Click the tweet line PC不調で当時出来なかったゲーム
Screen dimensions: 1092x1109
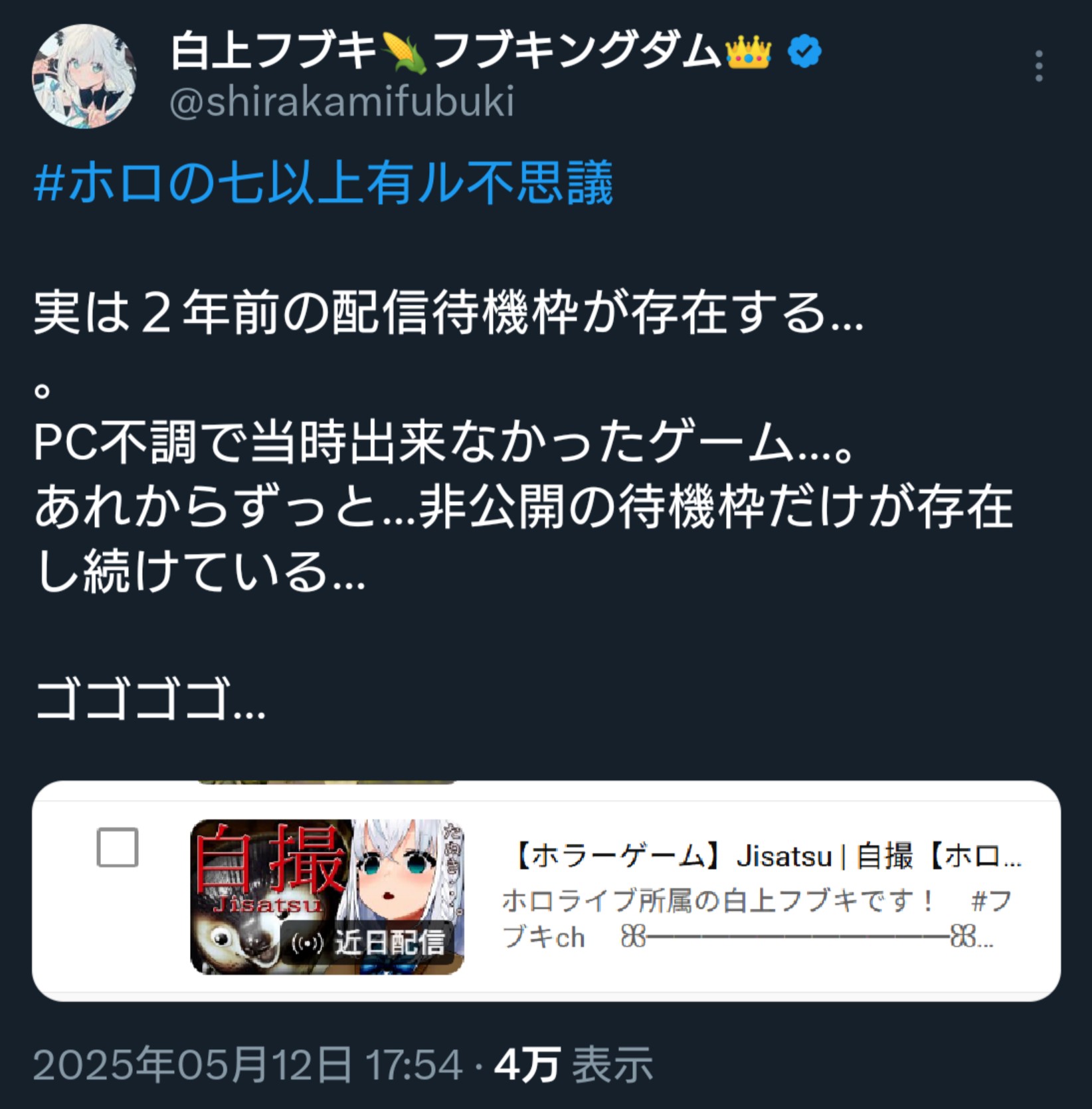443,443
